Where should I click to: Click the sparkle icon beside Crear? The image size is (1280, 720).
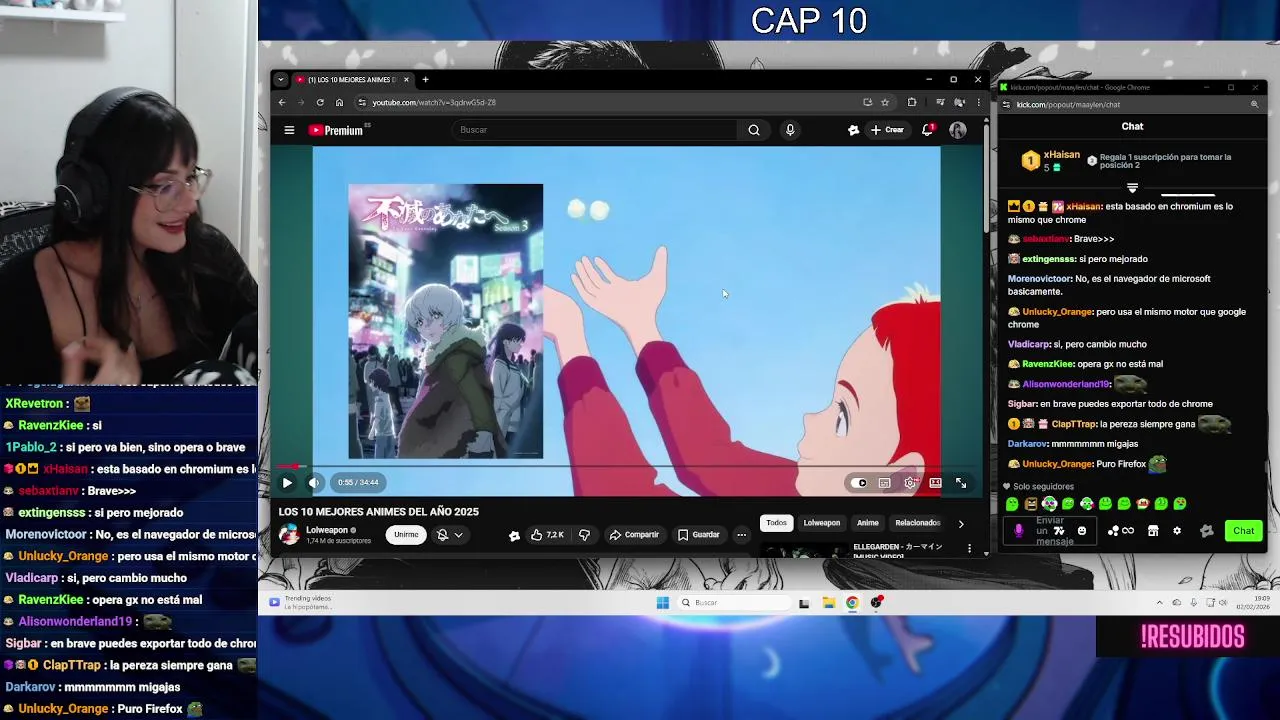pyautogui.click(x=853, y=130)
